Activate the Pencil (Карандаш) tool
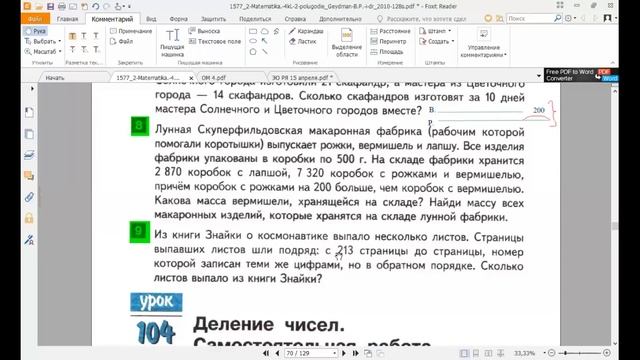 pyautogui.click(x=306, y=31)
